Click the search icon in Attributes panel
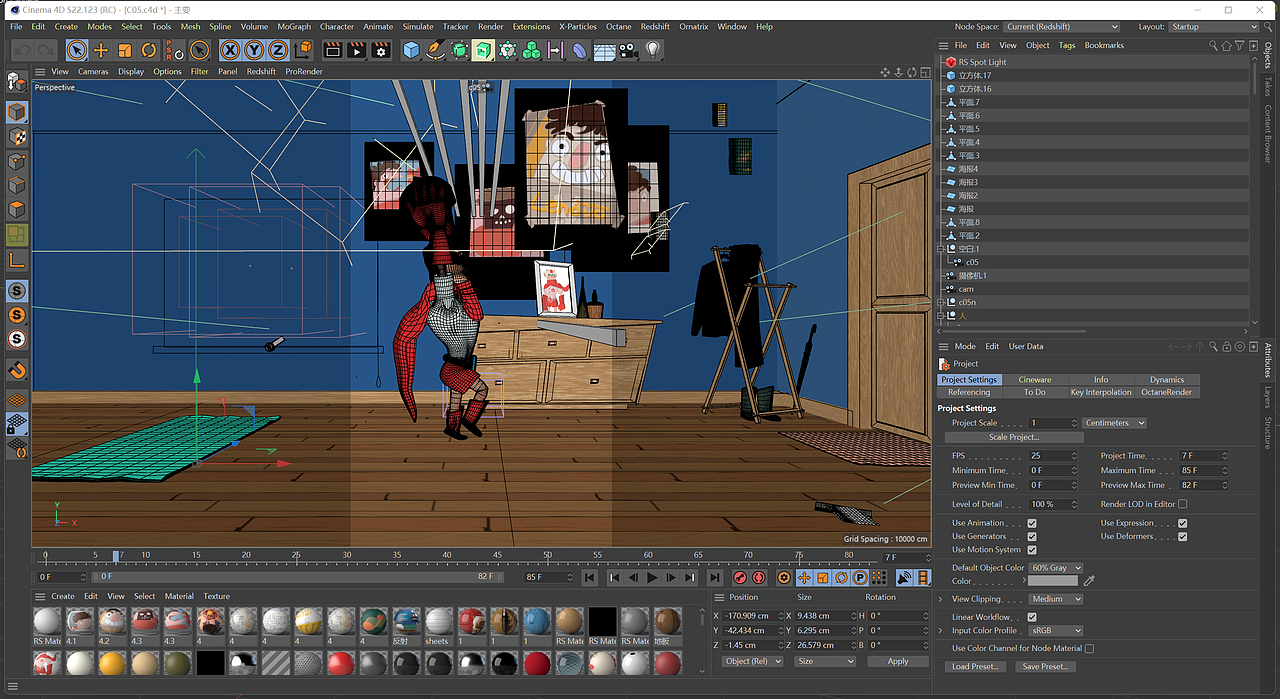The height and width of the screenshot is (699, 1280). (x=1213, y=346)
